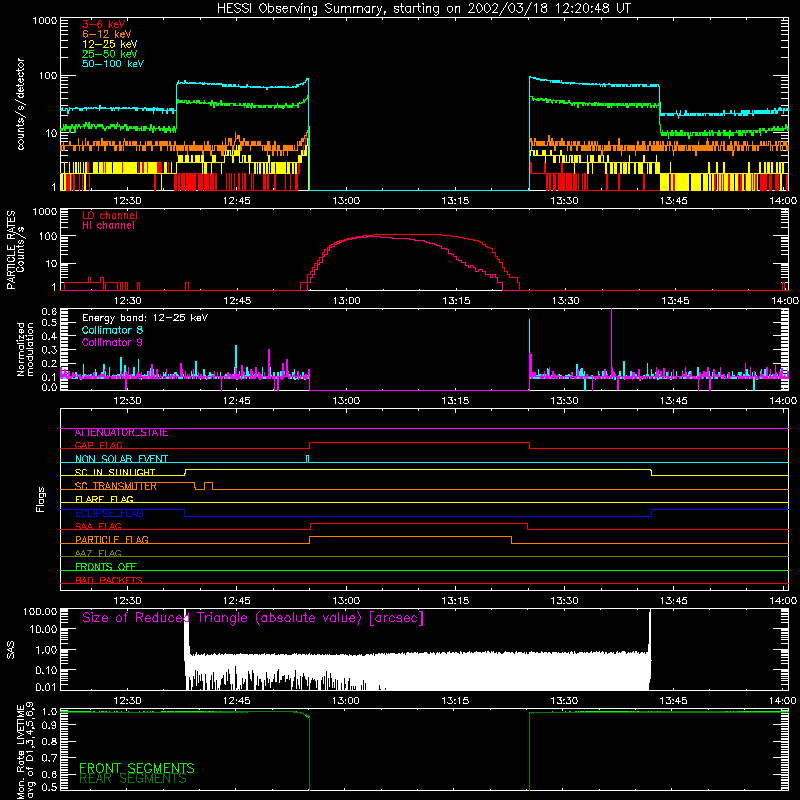The height and width of the screenshot is (800, 800).
Task: Select the green 25-50 keV legend entry
Action: pyautogui.click(x=110, y=54)
